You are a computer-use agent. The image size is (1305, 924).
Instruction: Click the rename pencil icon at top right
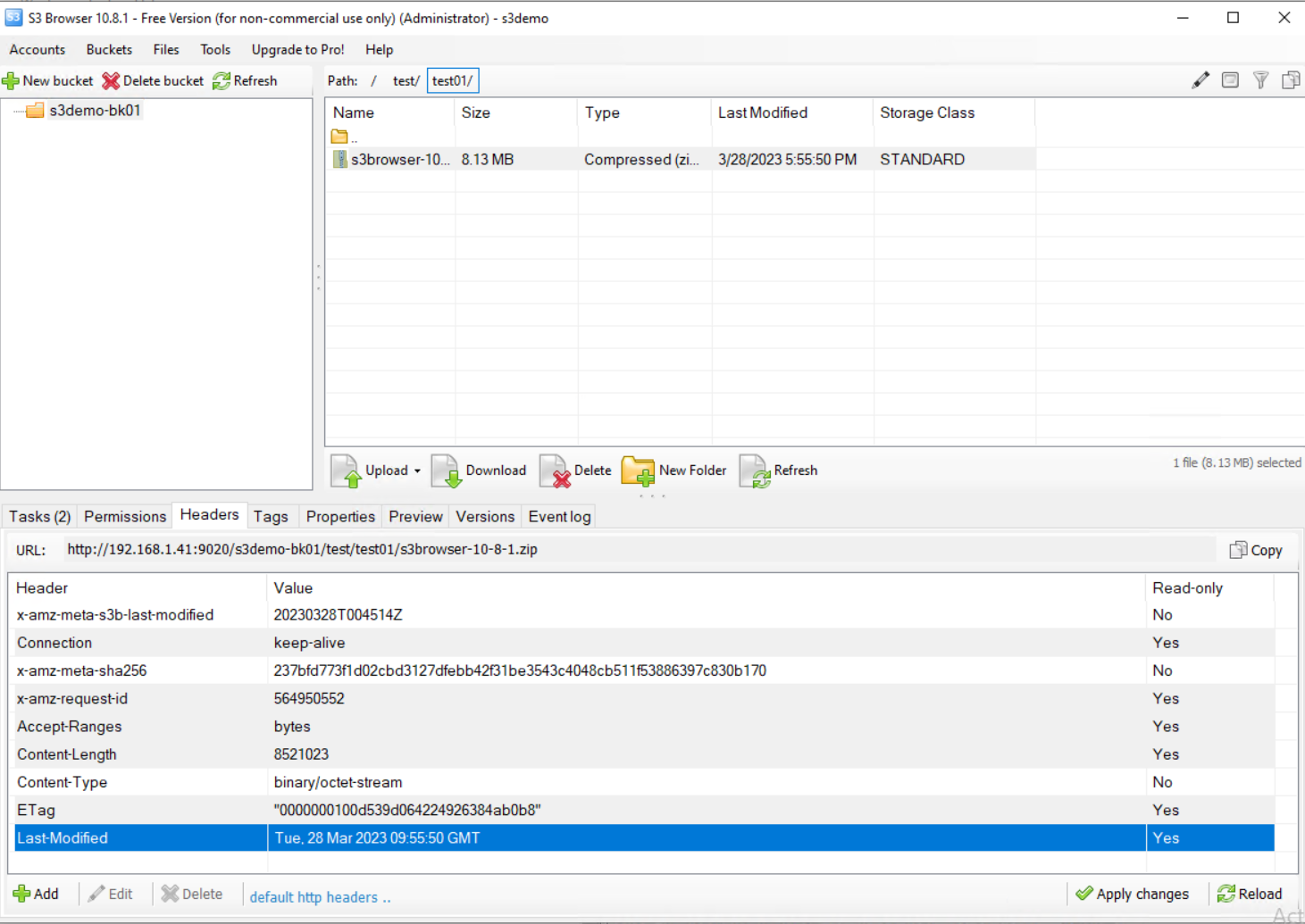pos(1200,79)
